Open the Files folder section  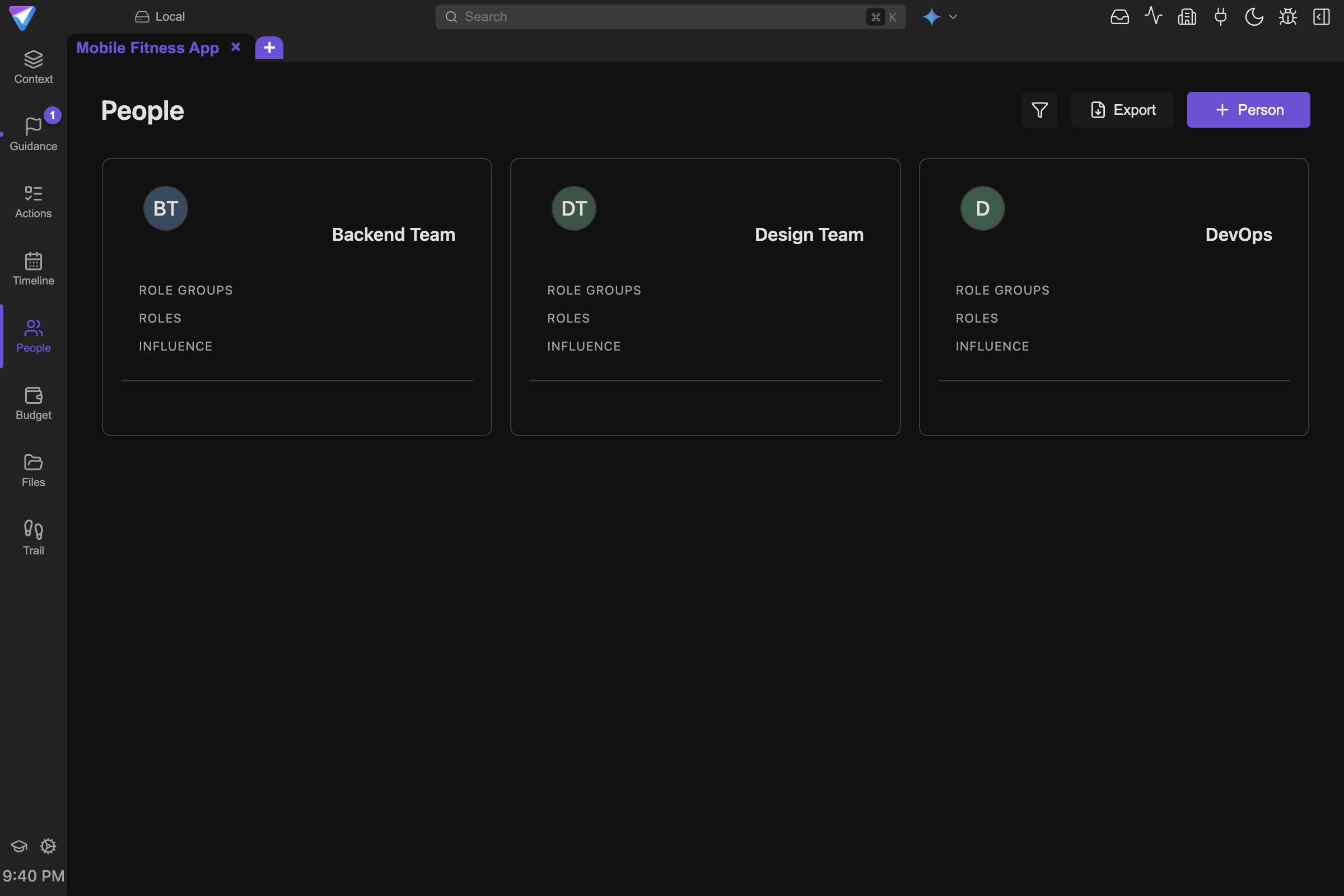tap(33, 471)
